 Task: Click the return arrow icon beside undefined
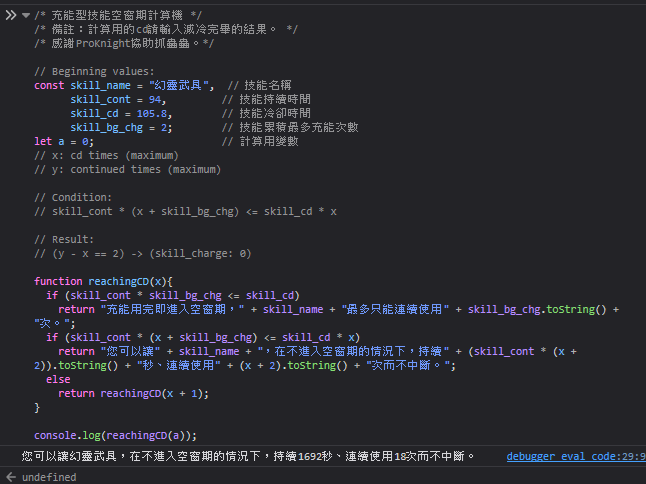[x=11, y=477]
